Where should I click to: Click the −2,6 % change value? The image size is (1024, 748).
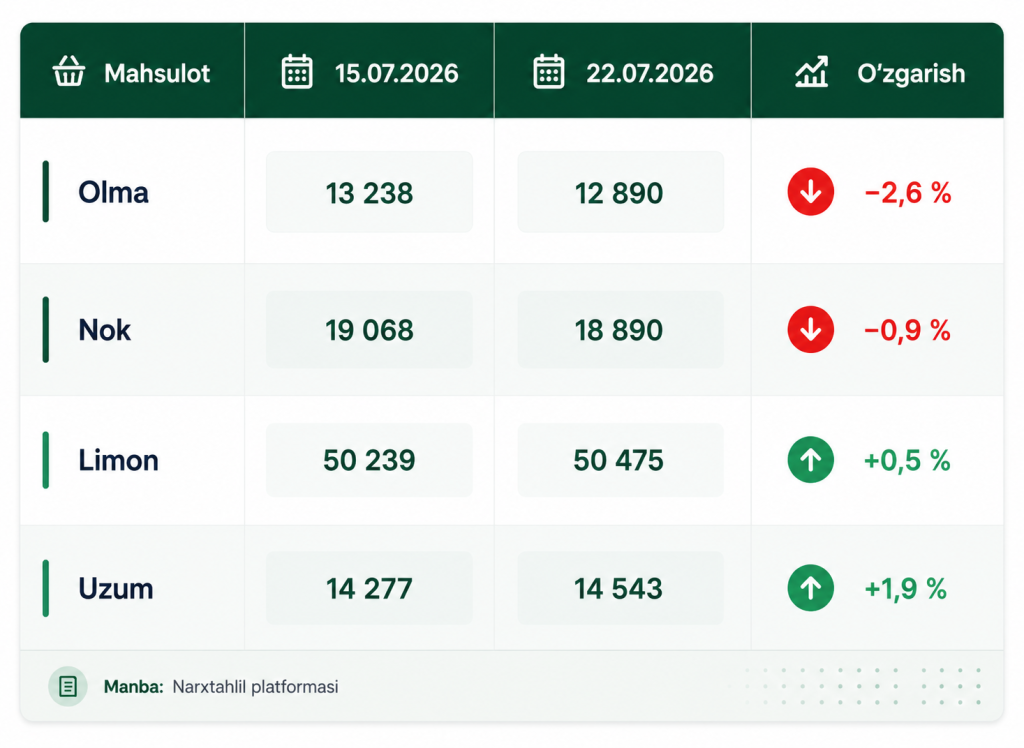pos(908,193)
